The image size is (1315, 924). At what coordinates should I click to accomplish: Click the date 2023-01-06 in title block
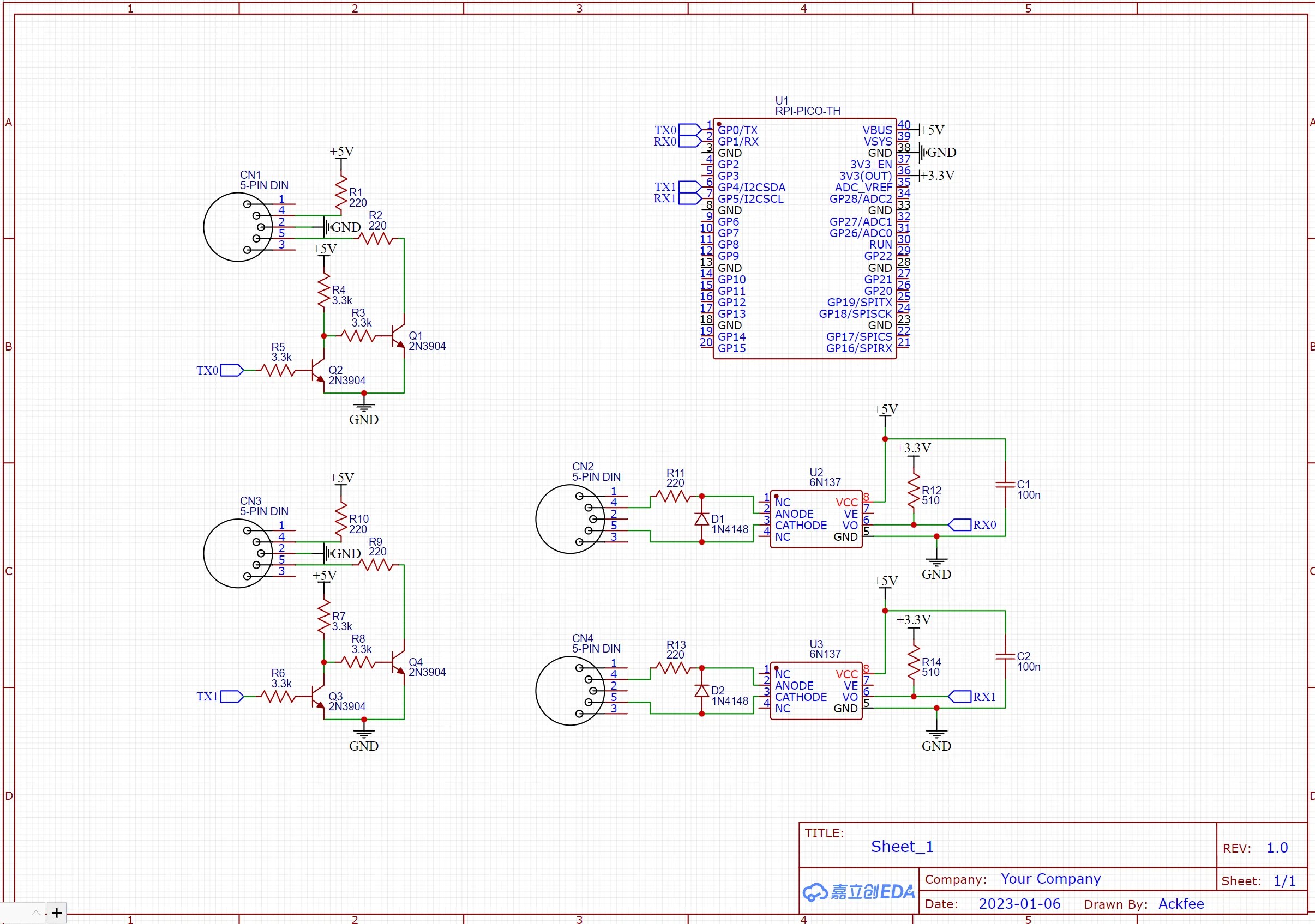(x=1019, y=904)
